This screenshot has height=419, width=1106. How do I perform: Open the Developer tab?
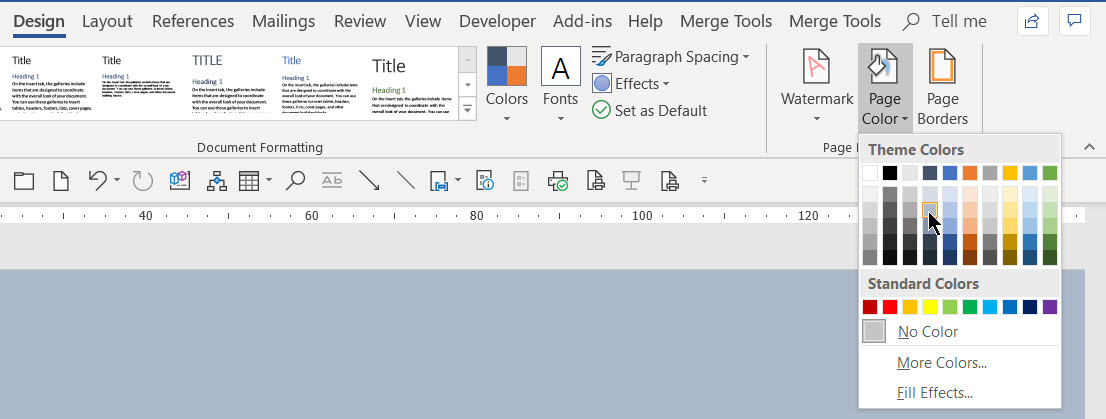click(x=497, y=22)
